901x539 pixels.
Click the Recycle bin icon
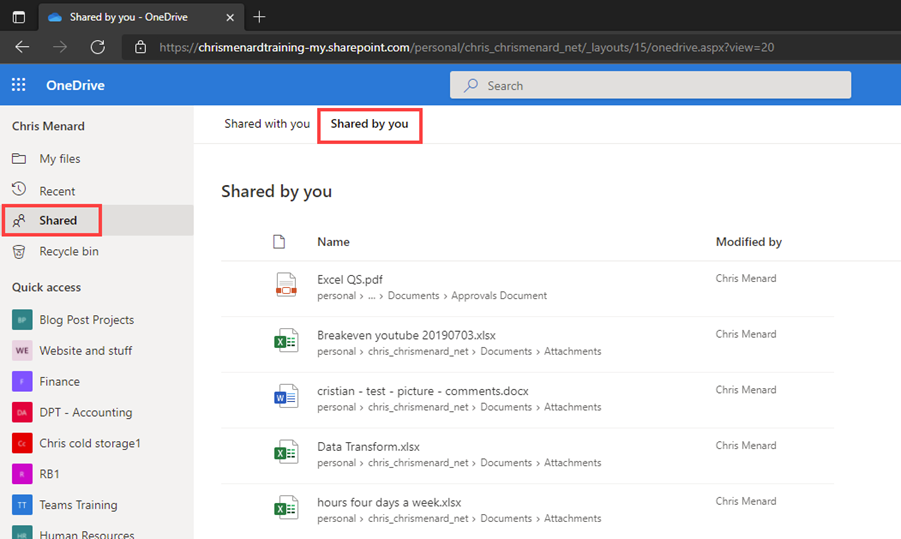click(19, 252)
